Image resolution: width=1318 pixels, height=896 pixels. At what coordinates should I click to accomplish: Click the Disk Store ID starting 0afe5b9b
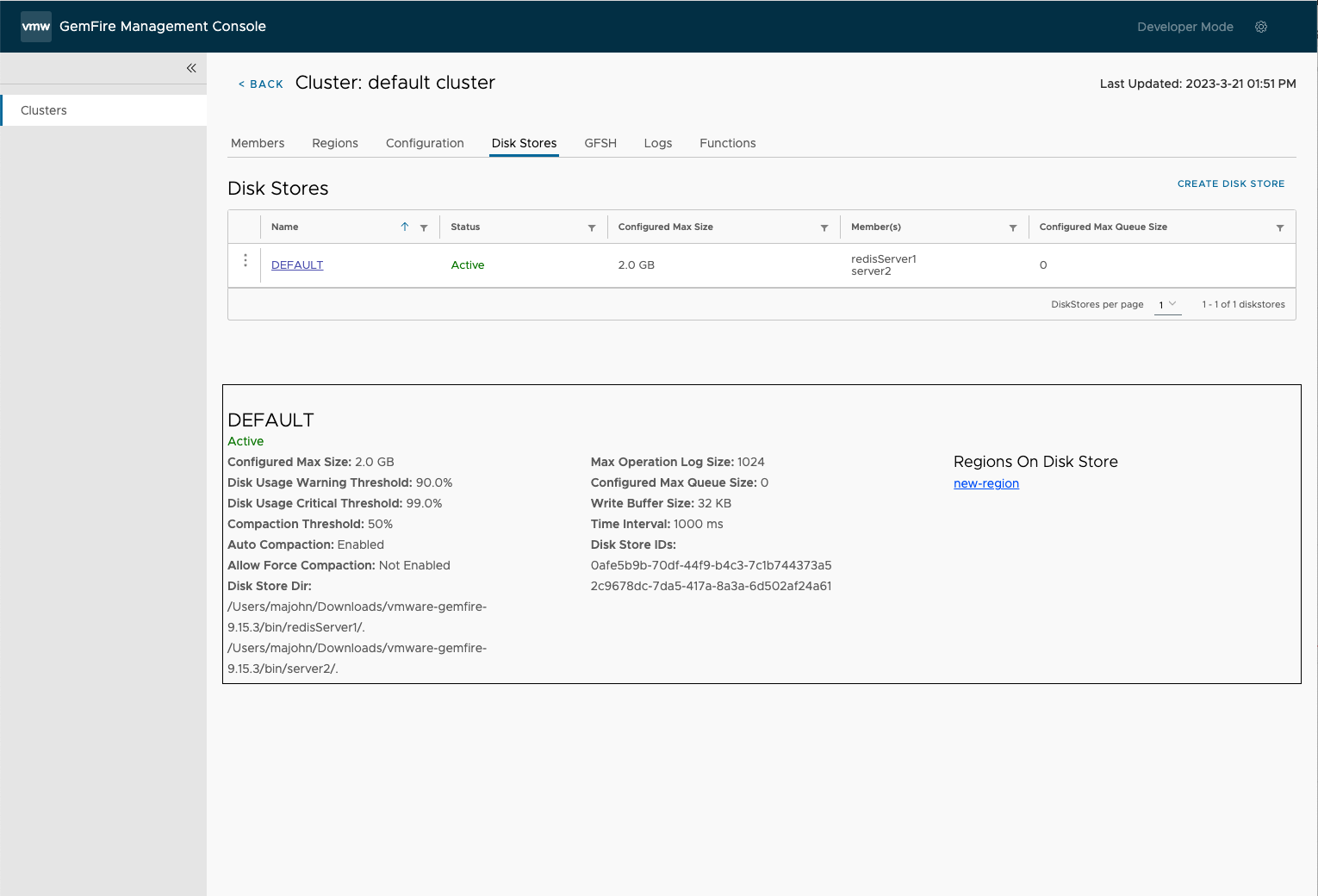[x=711, y=565]
